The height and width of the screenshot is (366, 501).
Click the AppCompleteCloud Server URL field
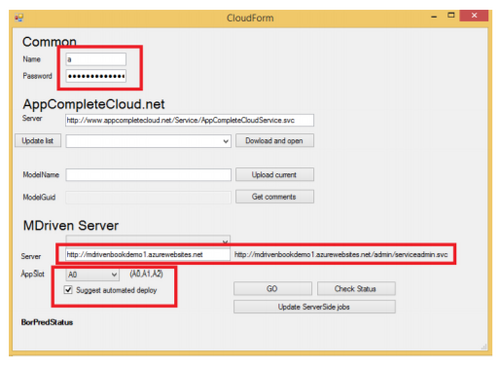coord(189,120)
